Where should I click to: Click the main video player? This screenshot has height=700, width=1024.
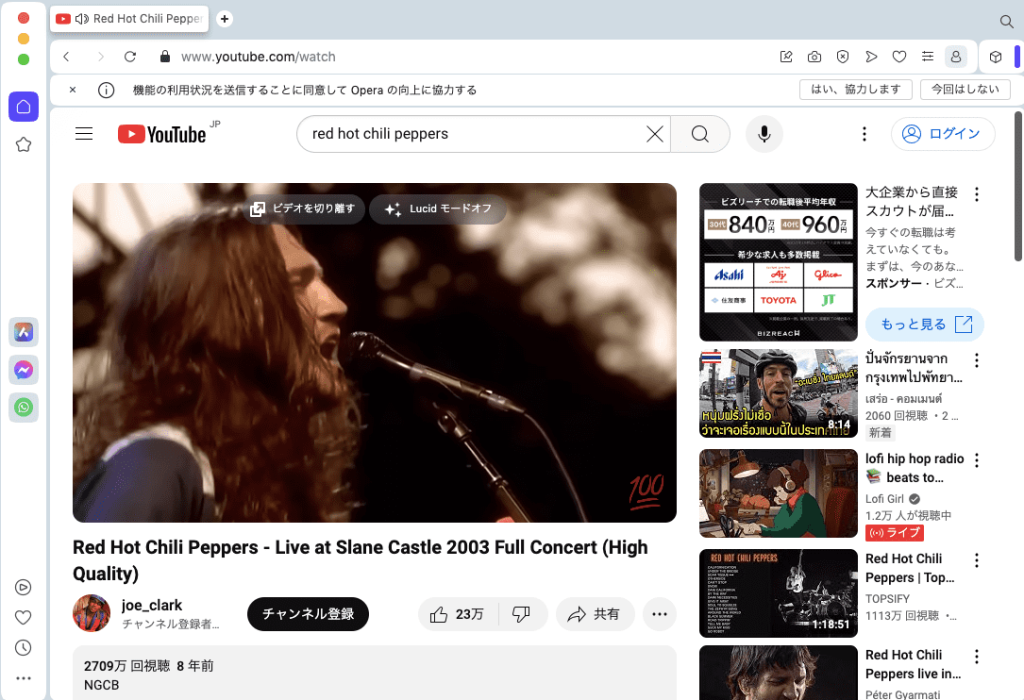374,353
